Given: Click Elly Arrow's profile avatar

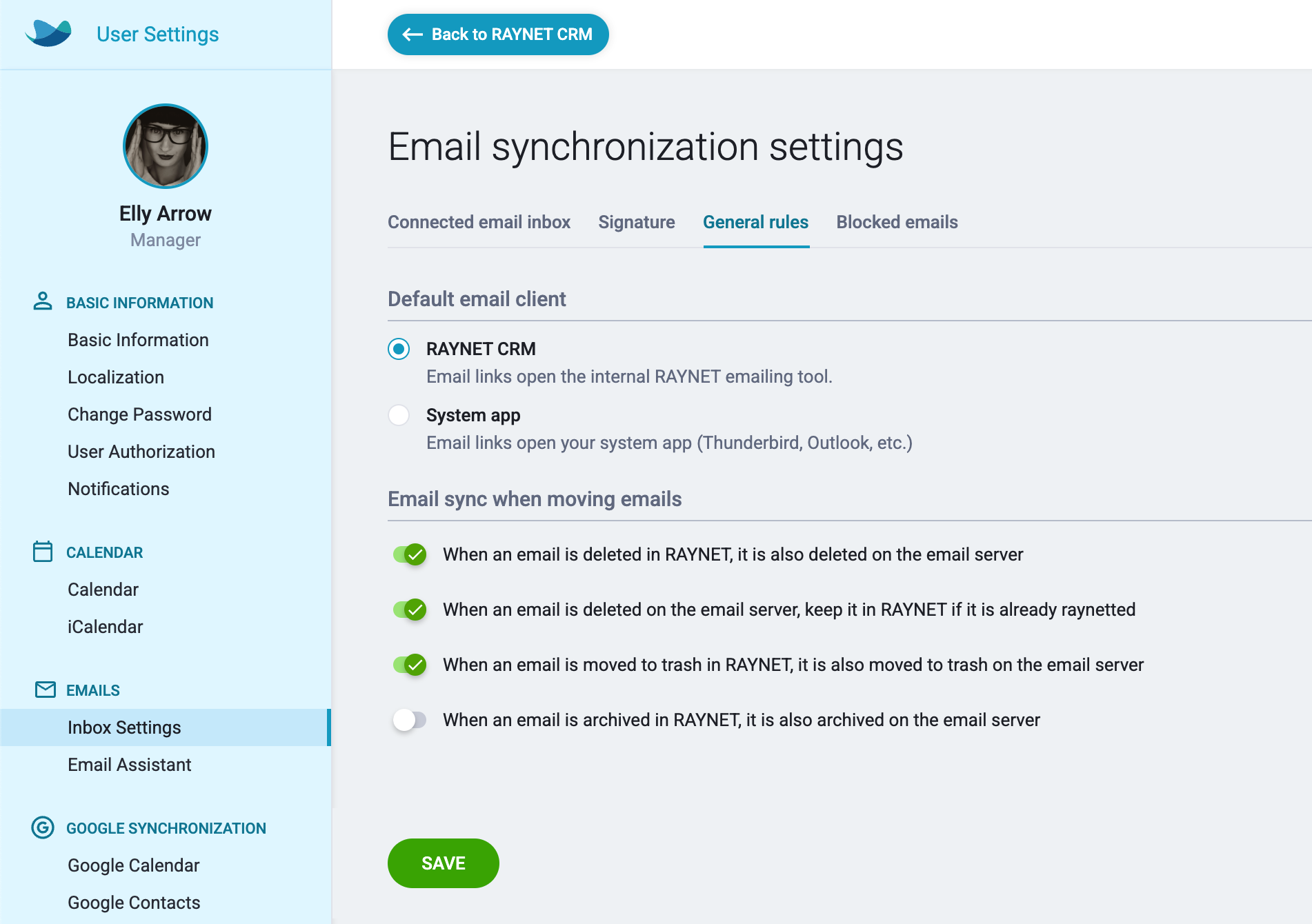Looking at the screenshot, I should click(x=166, y=146).
